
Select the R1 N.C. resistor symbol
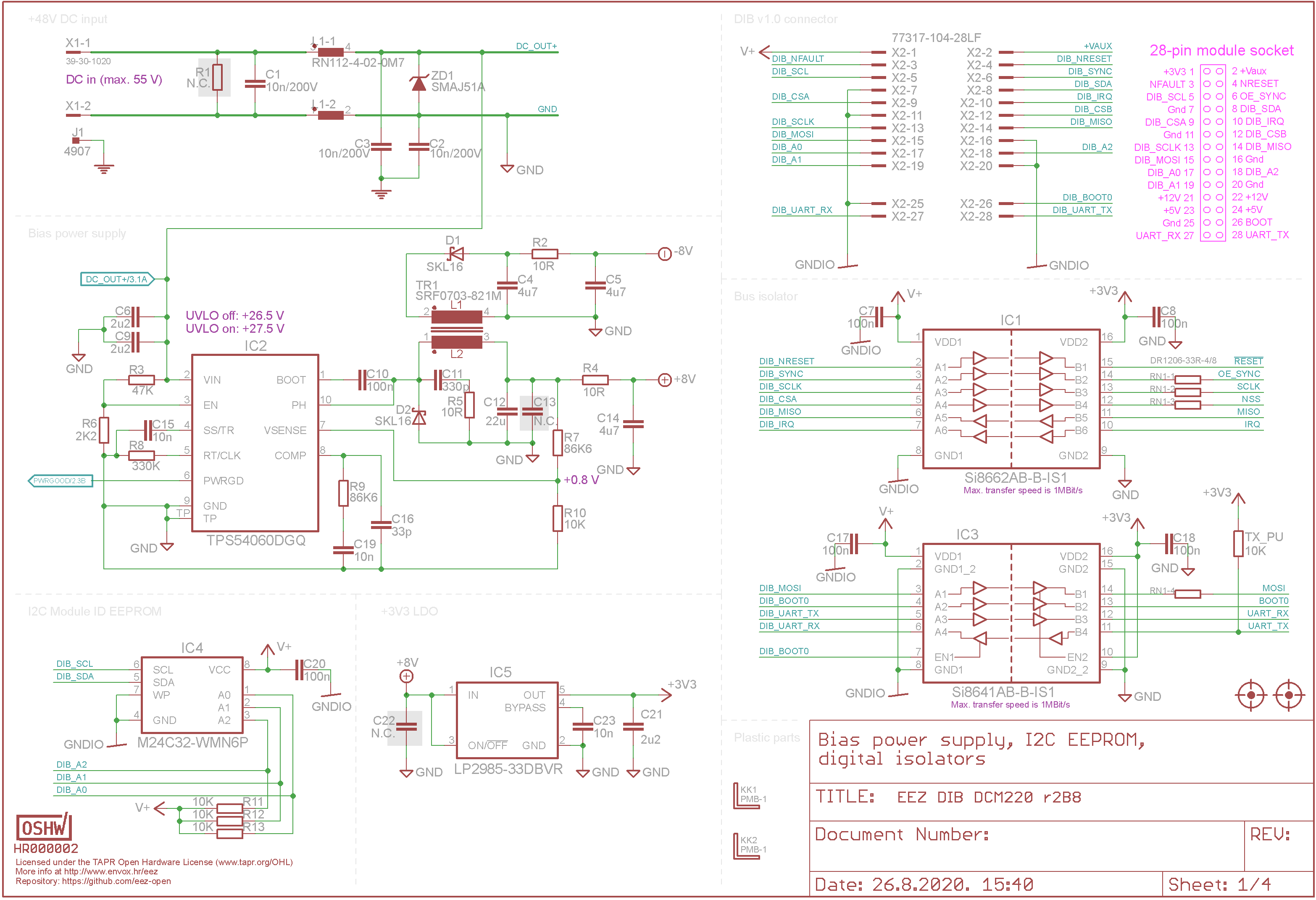click(218, 78)
